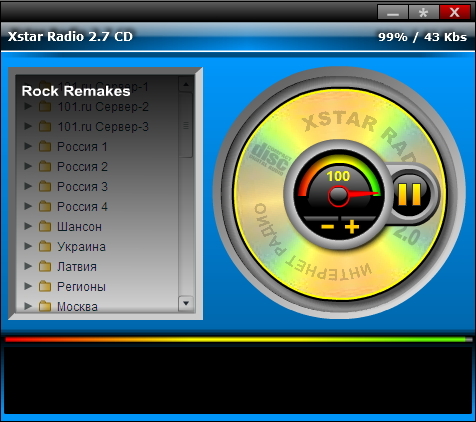This screenshot has height=422, width=476.
Task: Click the Россия 4 folder icon
Action: [45, 206]
